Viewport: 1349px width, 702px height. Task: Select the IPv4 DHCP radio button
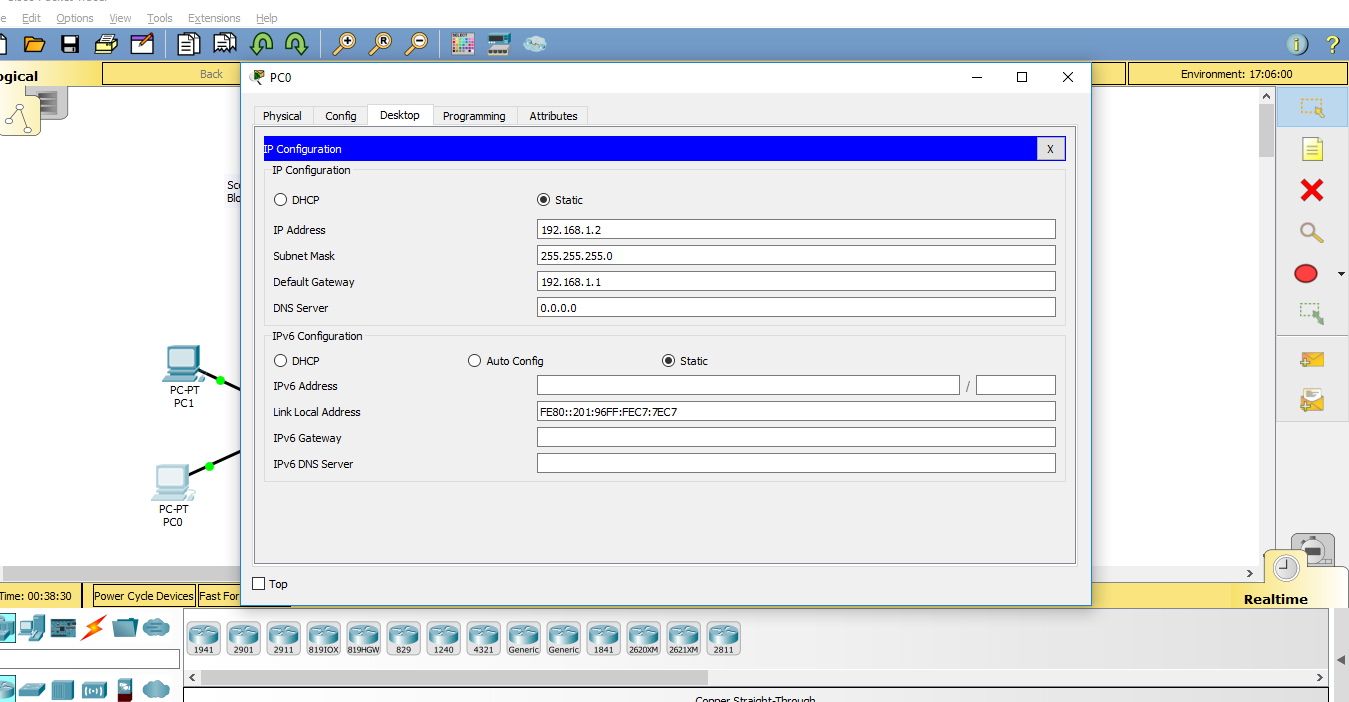tap(281, 200)
